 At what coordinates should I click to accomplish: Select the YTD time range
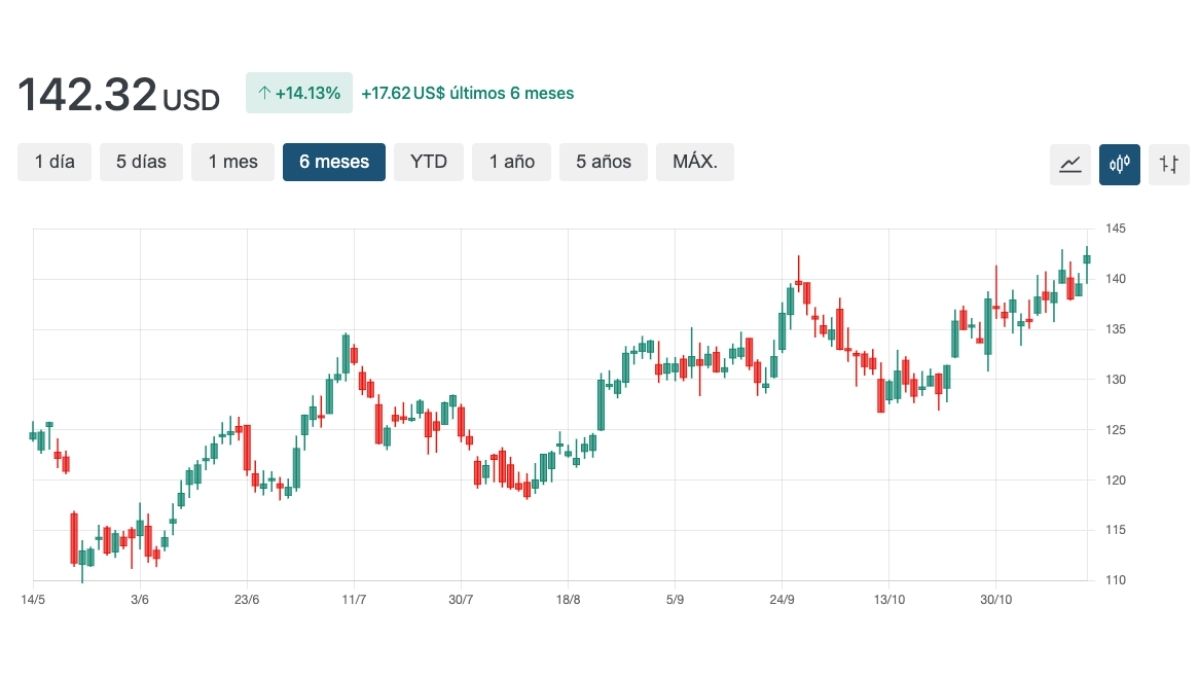pos(429,161)
